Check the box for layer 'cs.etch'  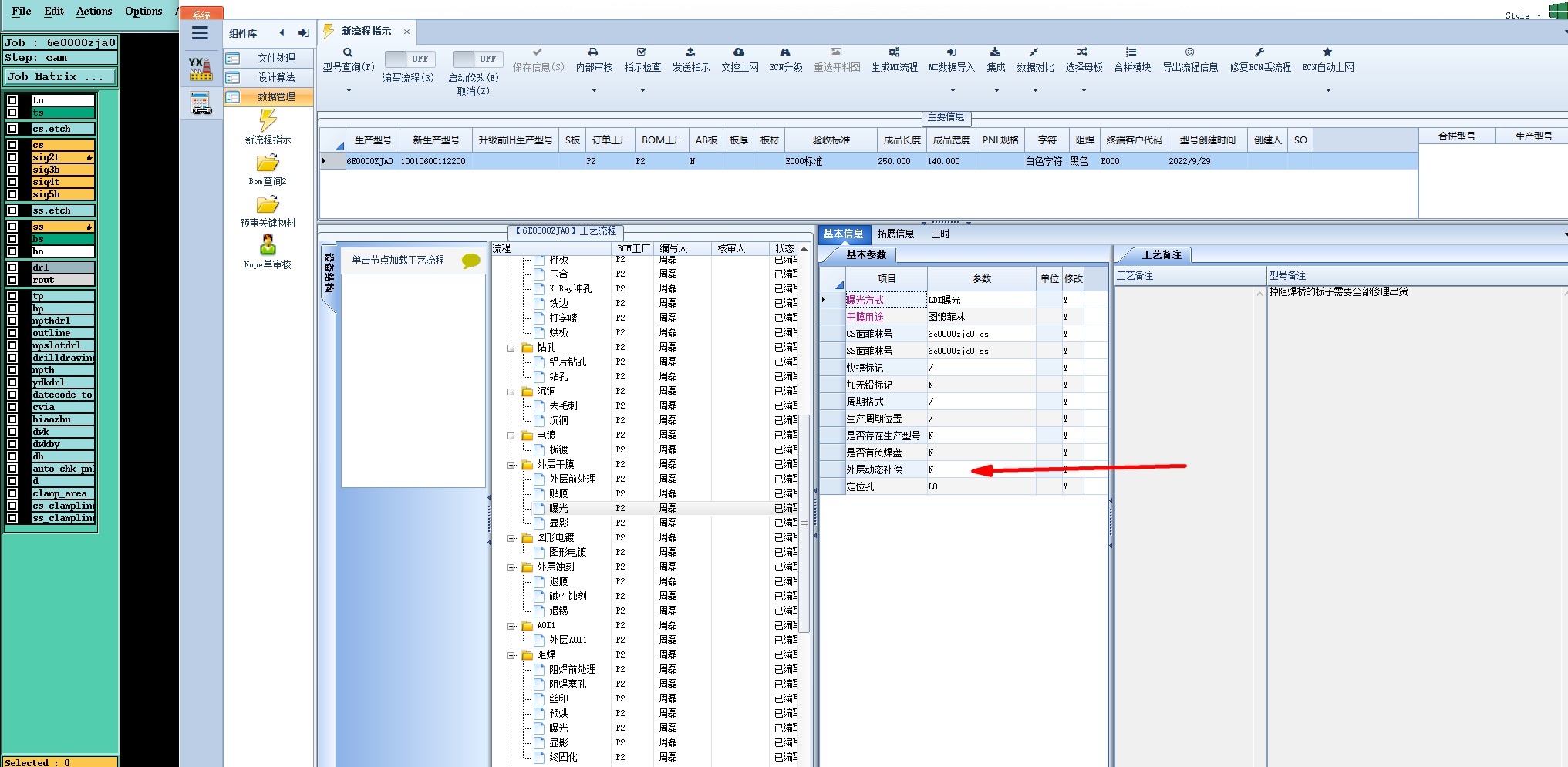[x=12, y=129]
